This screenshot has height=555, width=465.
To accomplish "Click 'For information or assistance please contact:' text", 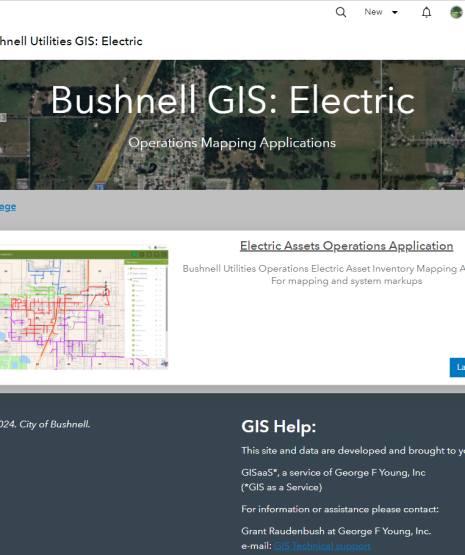I will (340, 509).
